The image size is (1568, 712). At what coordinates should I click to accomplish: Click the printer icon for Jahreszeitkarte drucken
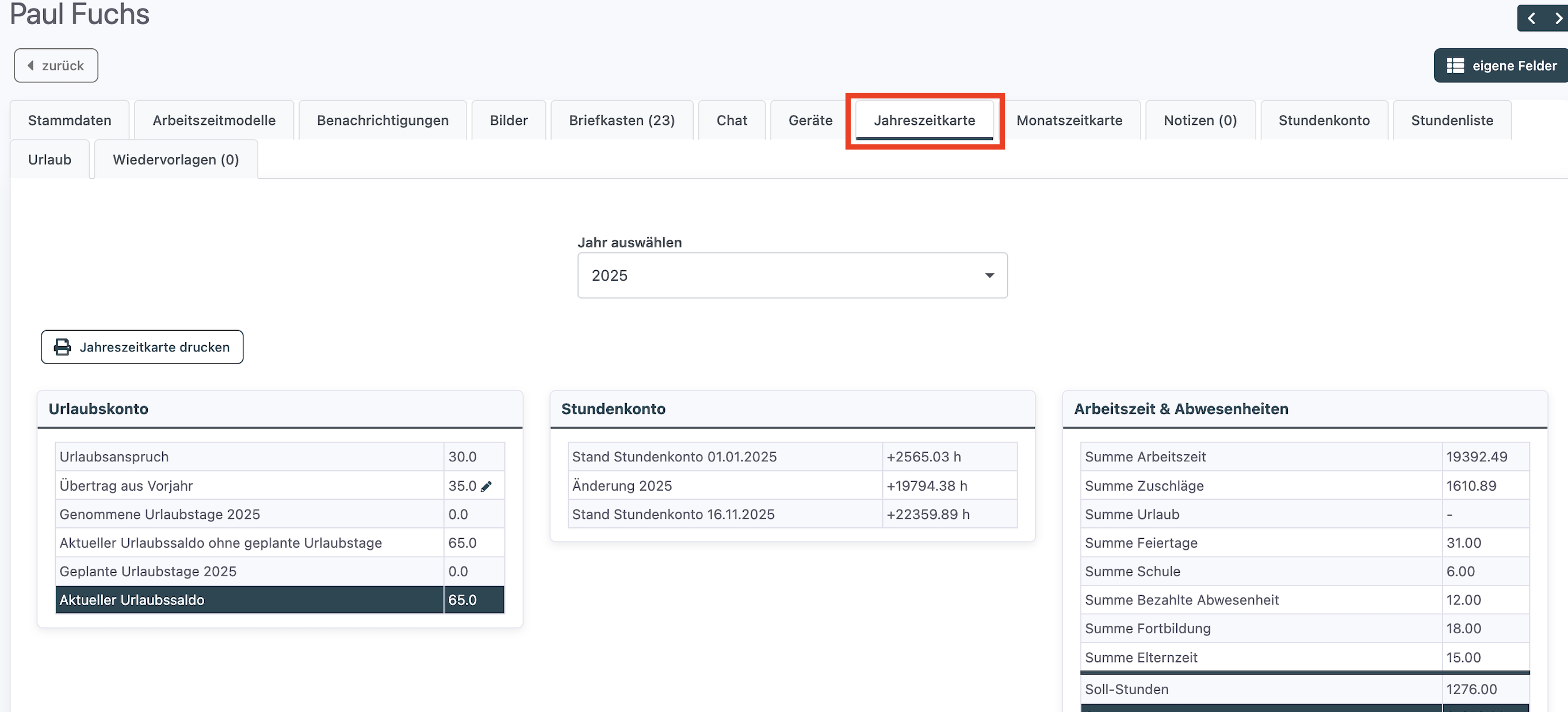(62, 347)
